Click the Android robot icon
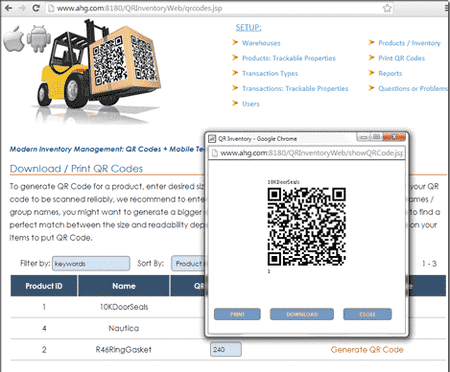 pyautogui.click(x=39, y=39)
